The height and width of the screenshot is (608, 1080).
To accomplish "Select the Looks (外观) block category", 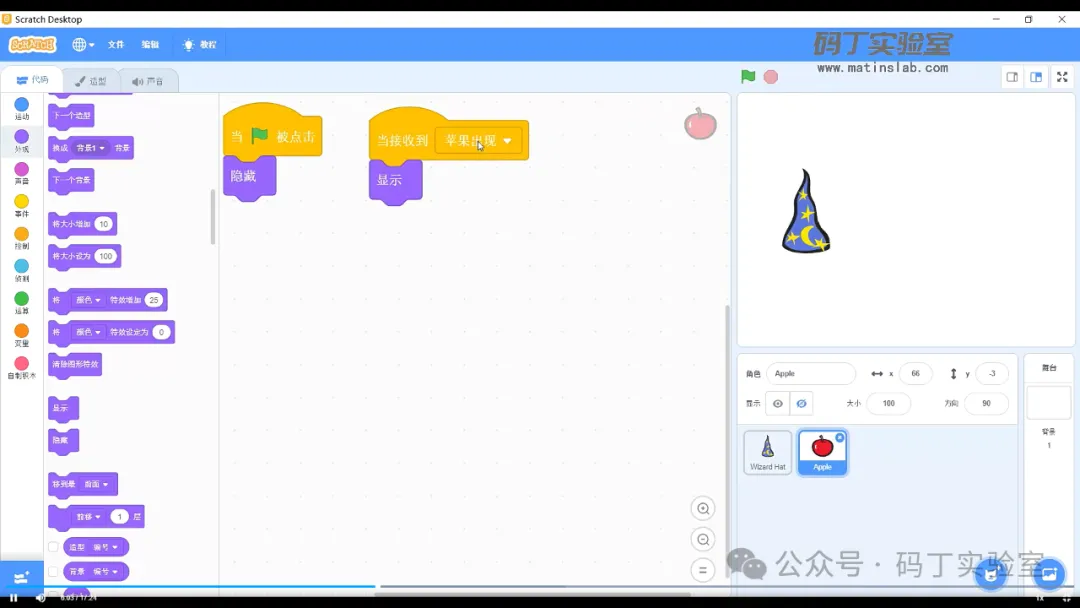I will click(21, 141).
